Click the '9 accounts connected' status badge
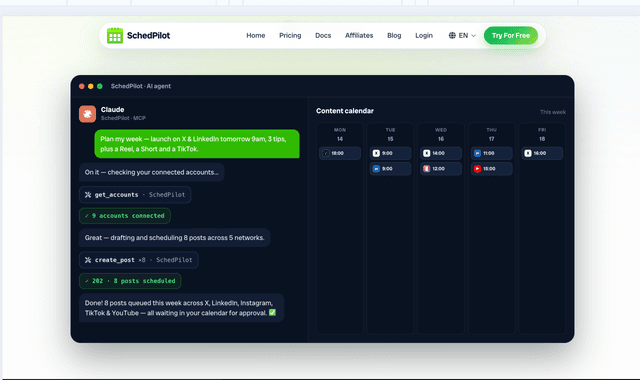 pos(125,216)
